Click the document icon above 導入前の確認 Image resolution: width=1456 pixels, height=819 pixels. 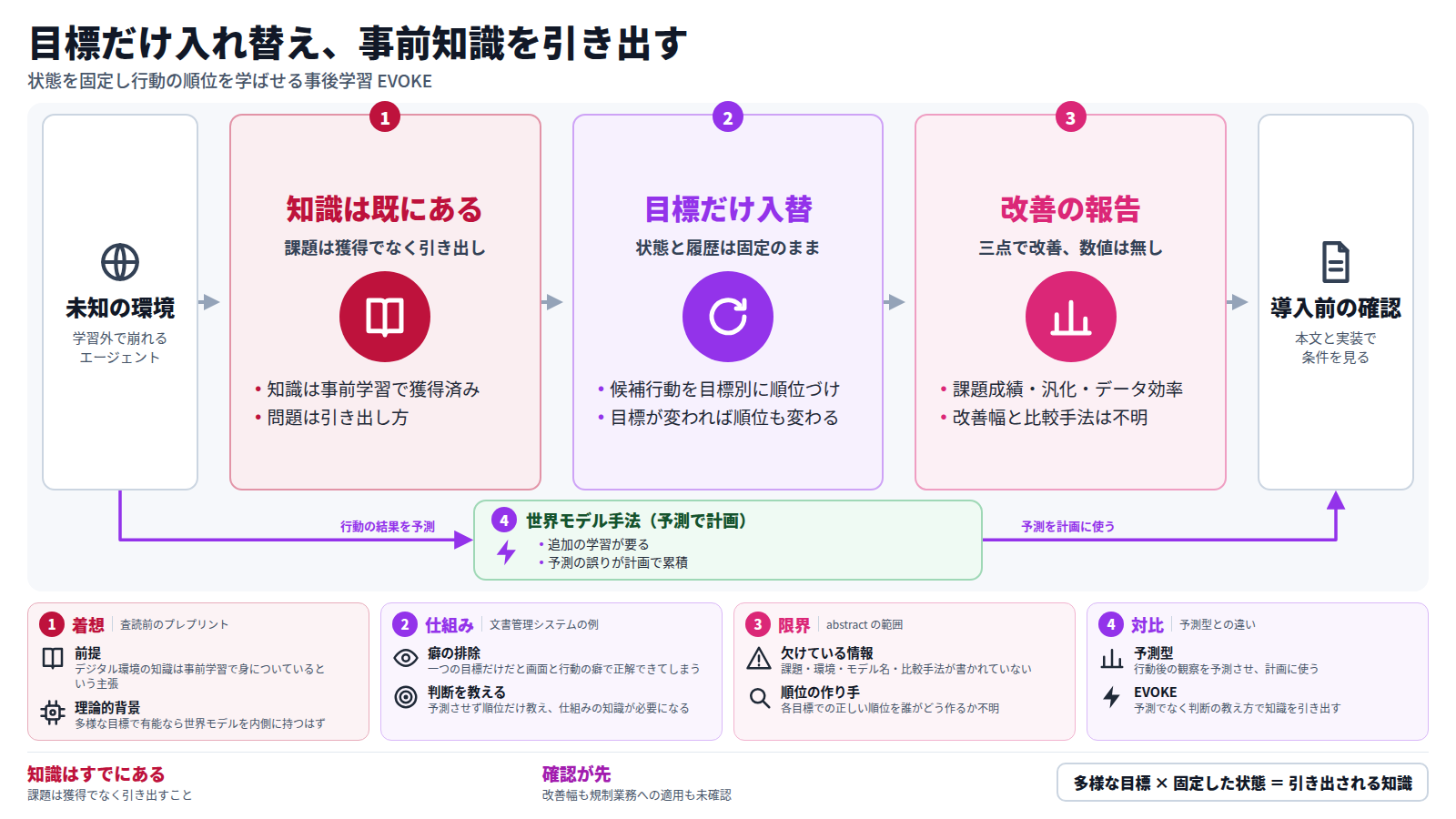tap(1336, 262)
